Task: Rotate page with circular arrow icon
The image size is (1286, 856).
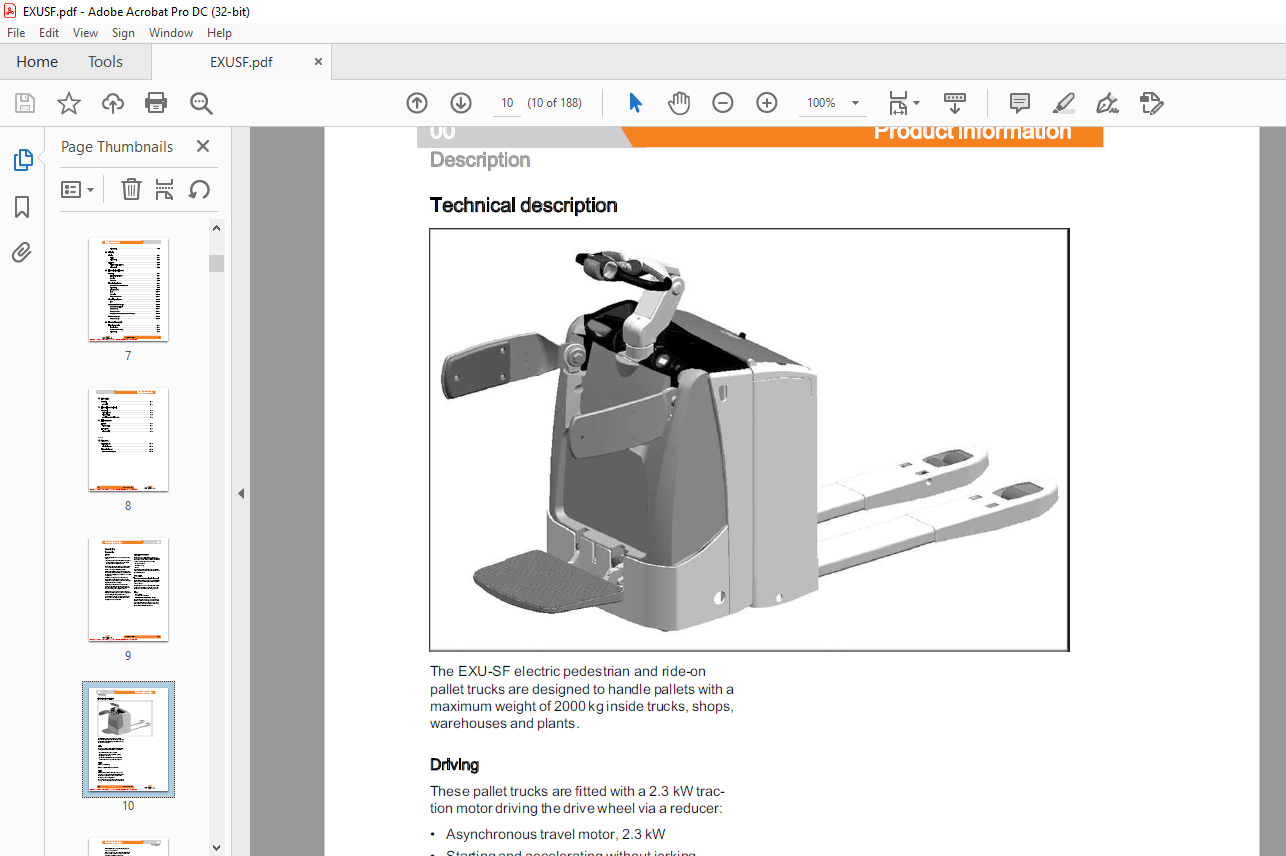Action: click(199, 189)
